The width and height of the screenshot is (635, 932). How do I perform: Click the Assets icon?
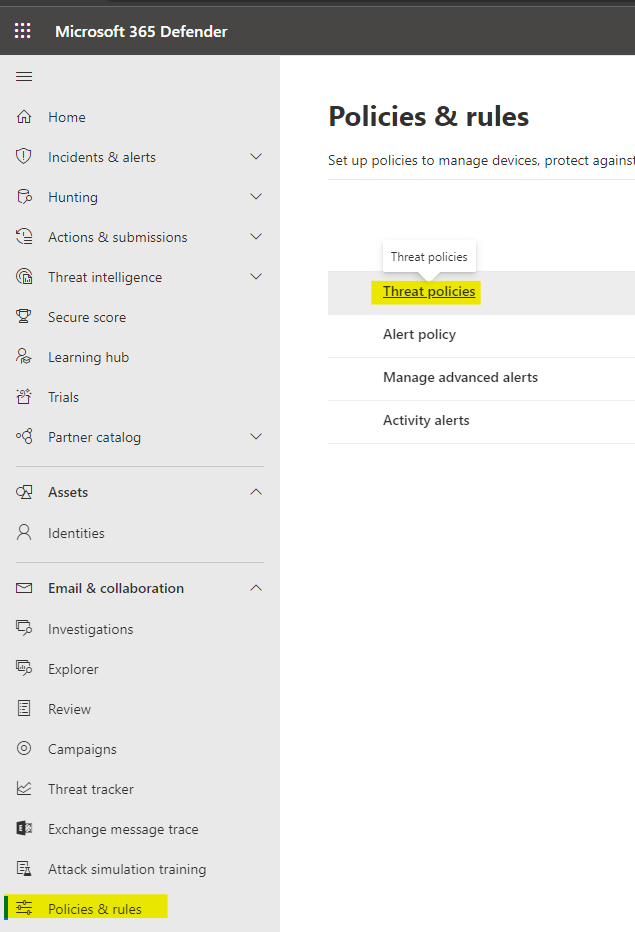pos(24,492)
